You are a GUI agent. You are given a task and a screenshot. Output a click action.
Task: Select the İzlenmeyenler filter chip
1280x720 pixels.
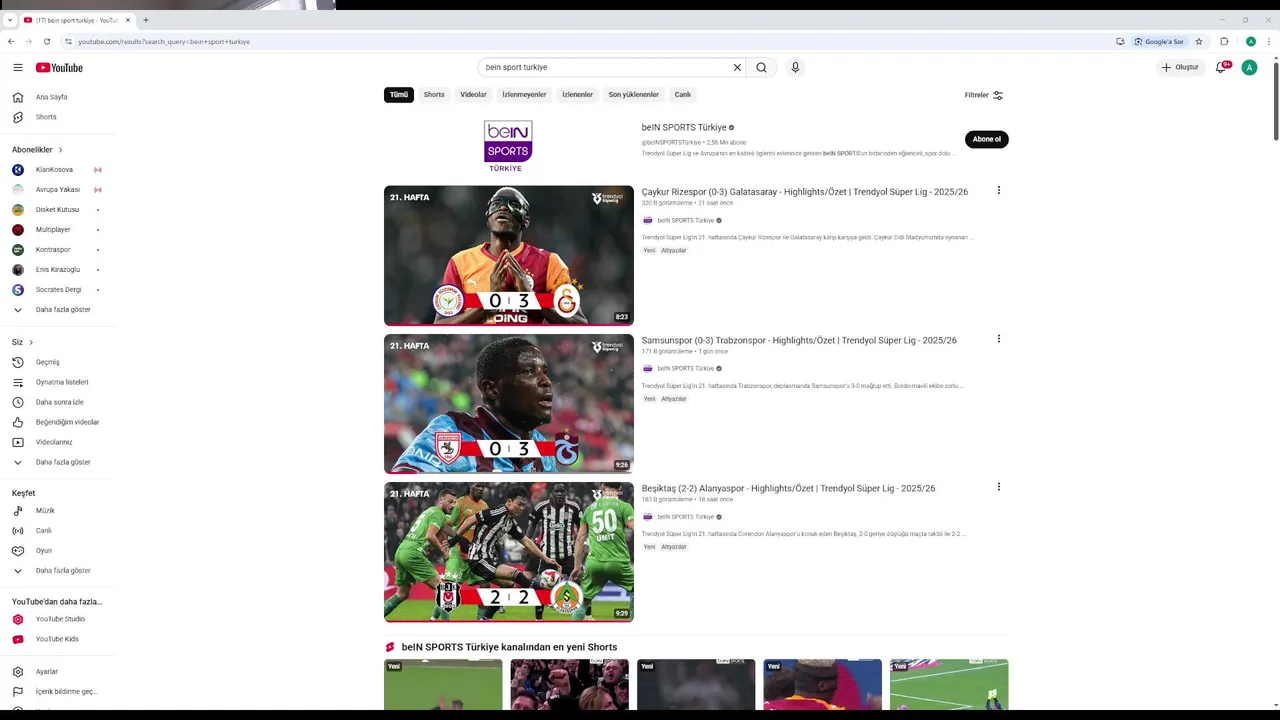(524, 95)
